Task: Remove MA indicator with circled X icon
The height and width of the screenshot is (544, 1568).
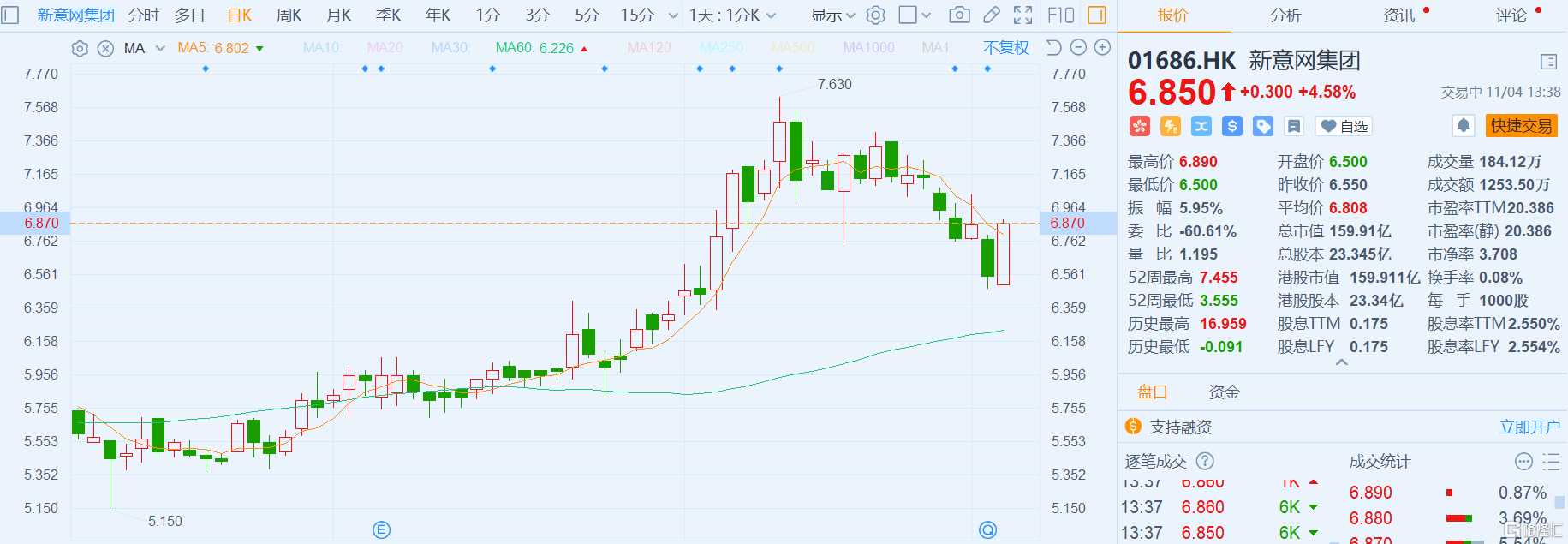Action: point(105,49)
